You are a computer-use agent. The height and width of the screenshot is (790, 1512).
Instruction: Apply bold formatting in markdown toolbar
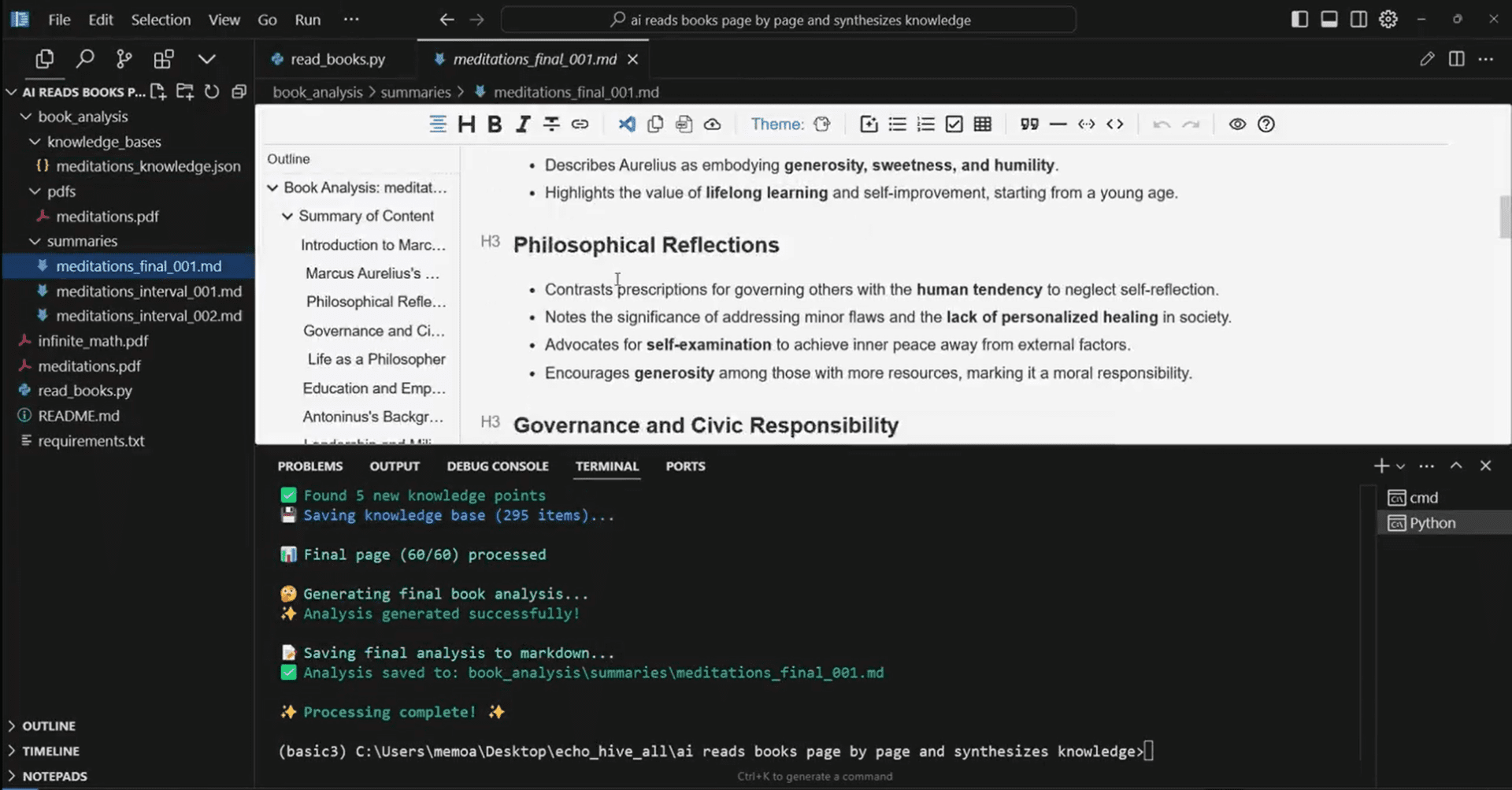[495, 124]
